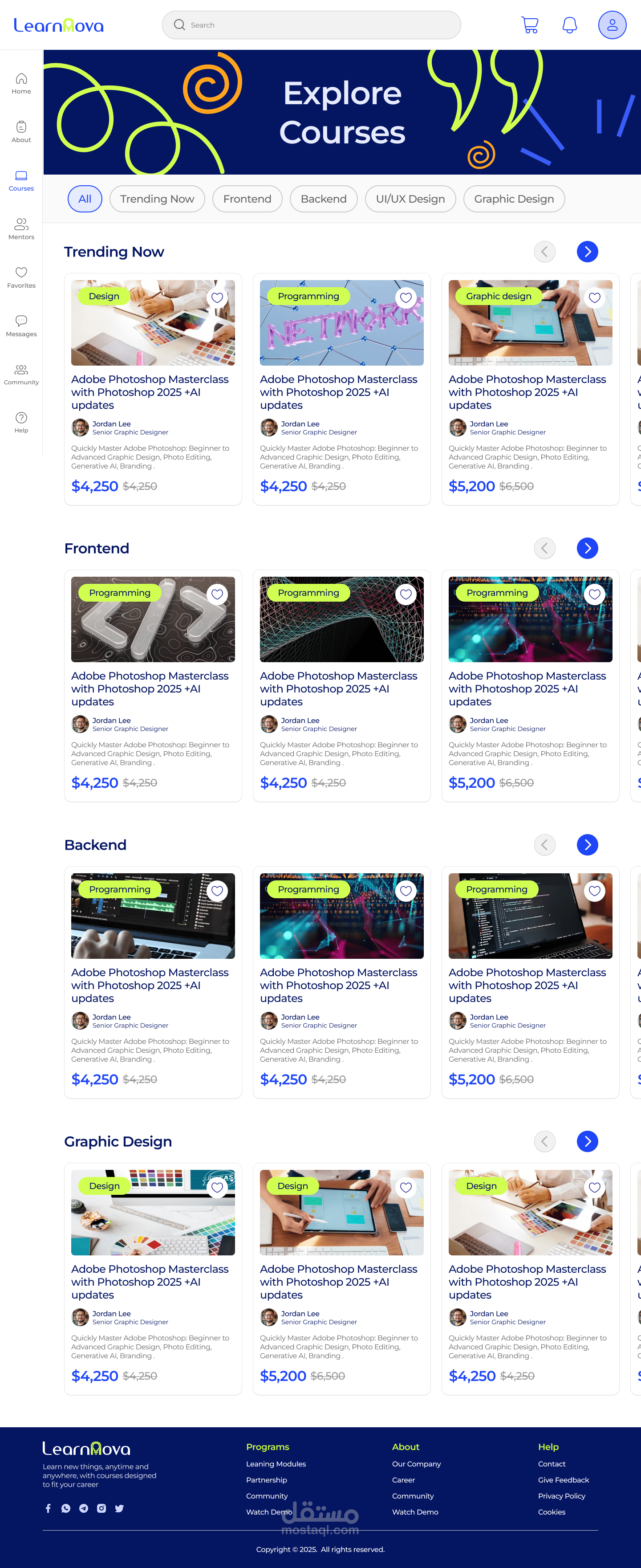Click the $5,200 price in Trending Now

click(471, 486)
